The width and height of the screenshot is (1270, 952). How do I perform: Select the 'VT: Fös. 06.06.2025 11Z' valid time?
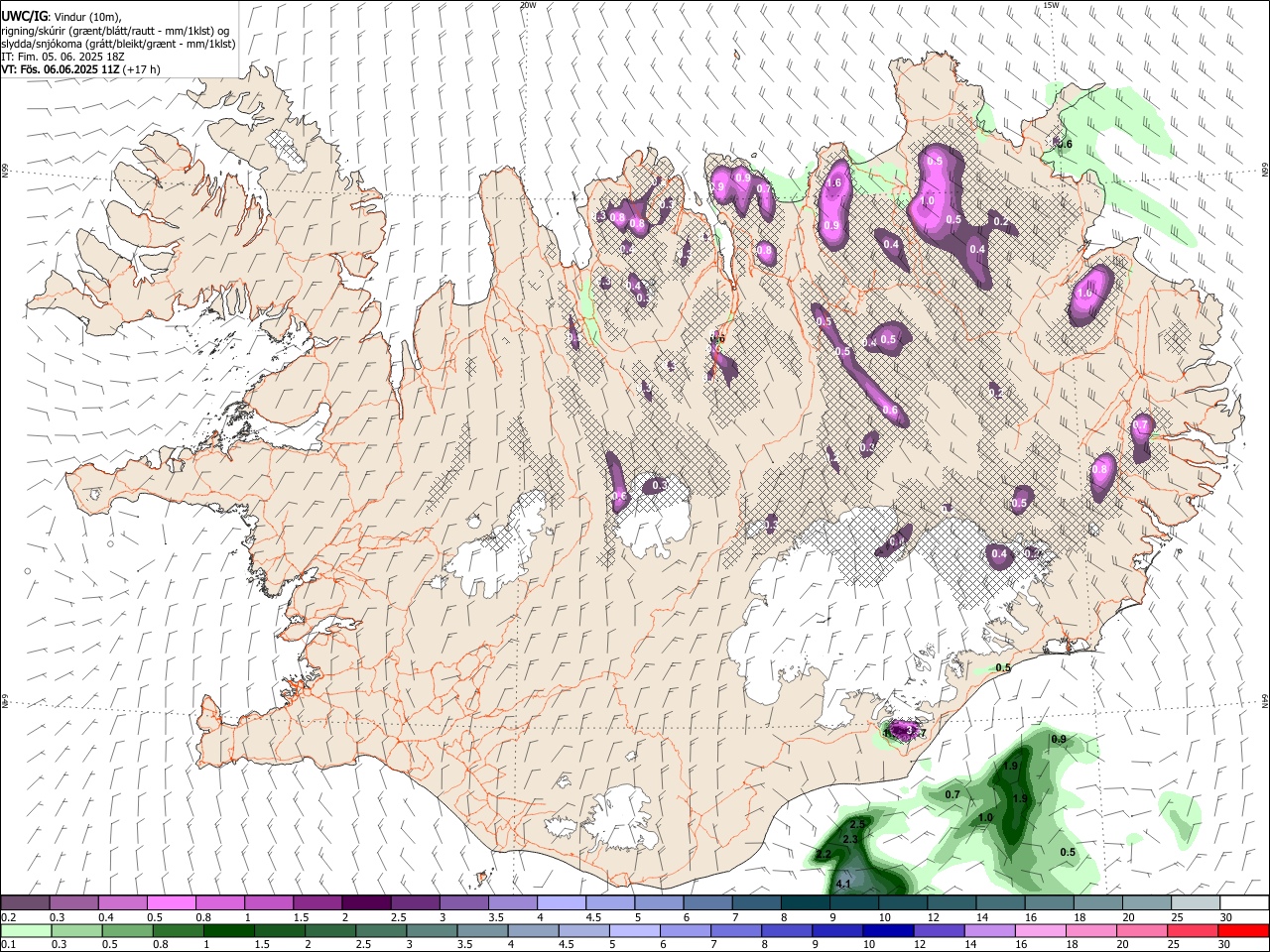(61, 69)
